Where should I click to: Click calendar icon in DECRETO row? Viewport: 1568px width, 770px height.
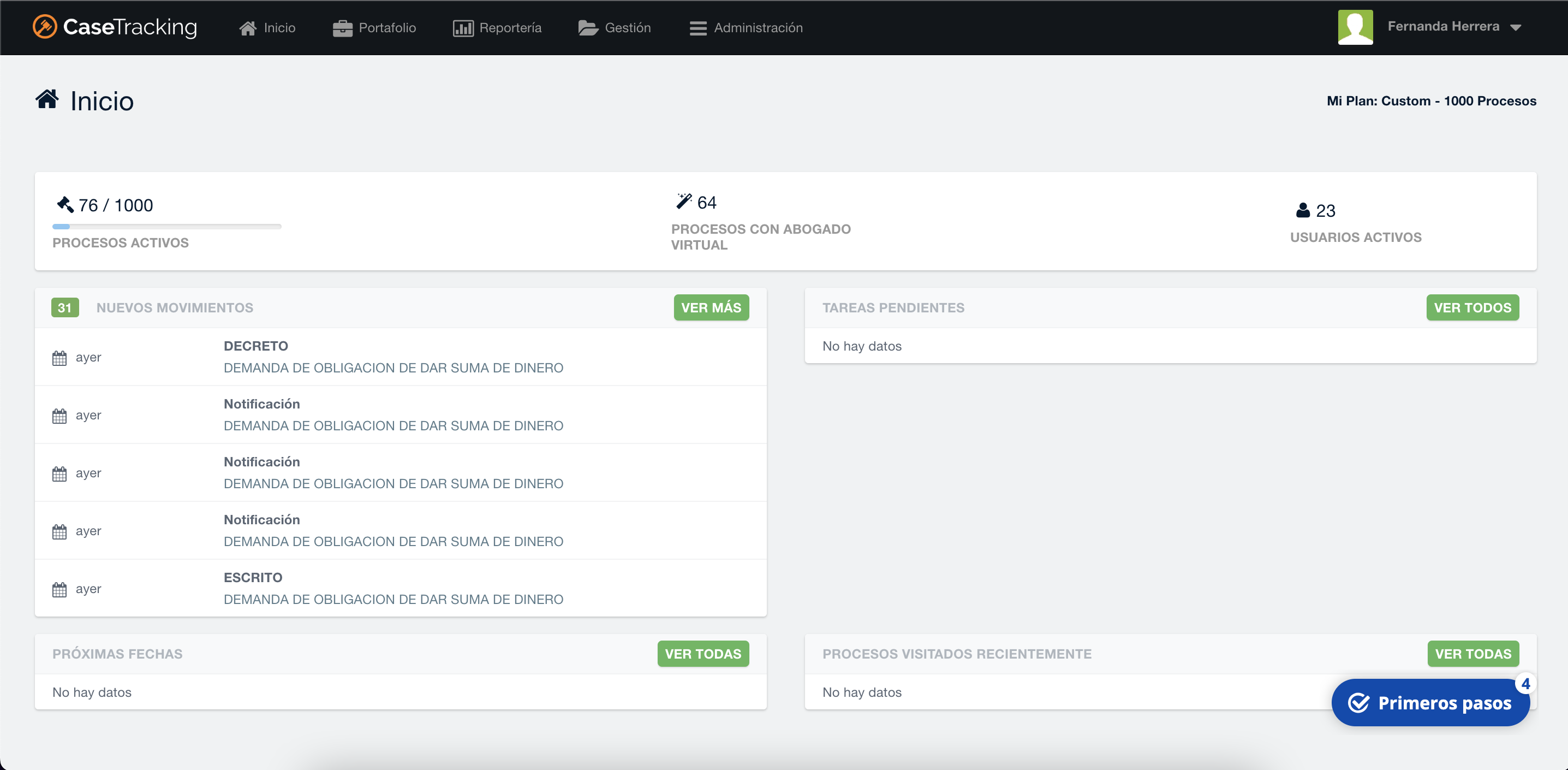click(59, 358)
